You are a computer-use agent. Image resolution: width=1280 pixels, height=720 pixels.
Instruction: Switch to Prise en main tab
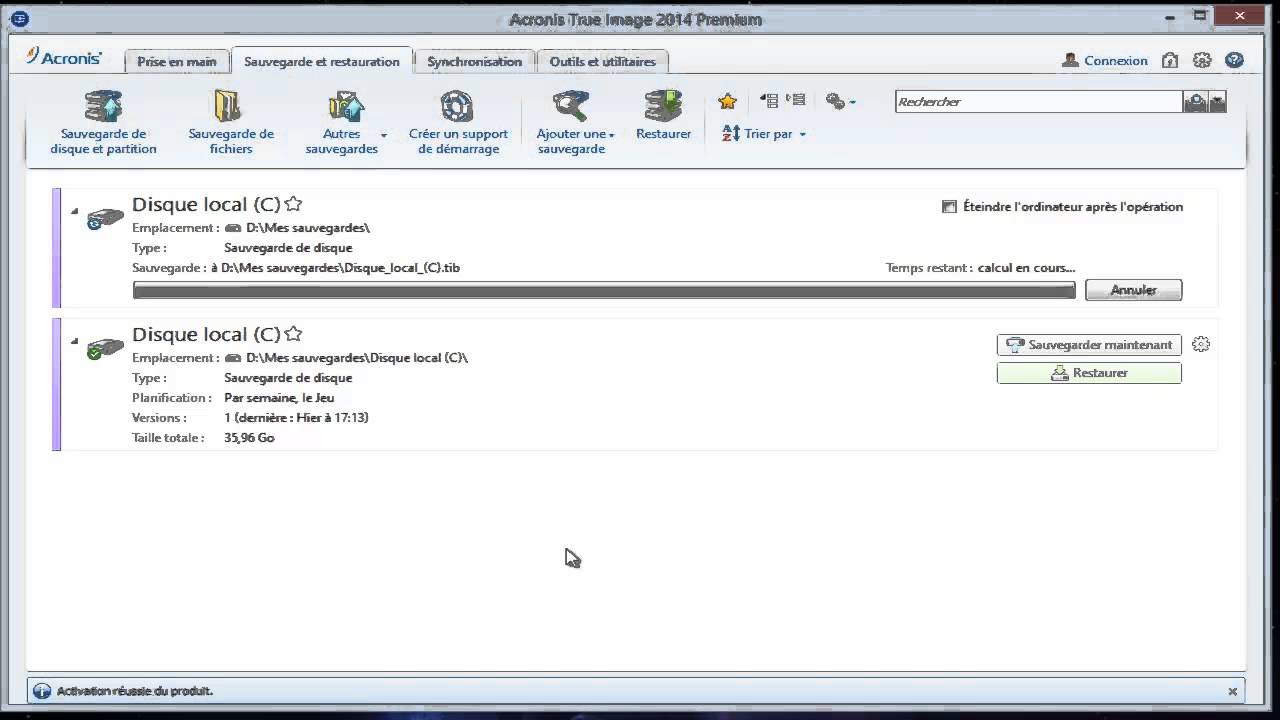(x=176, y=61)
